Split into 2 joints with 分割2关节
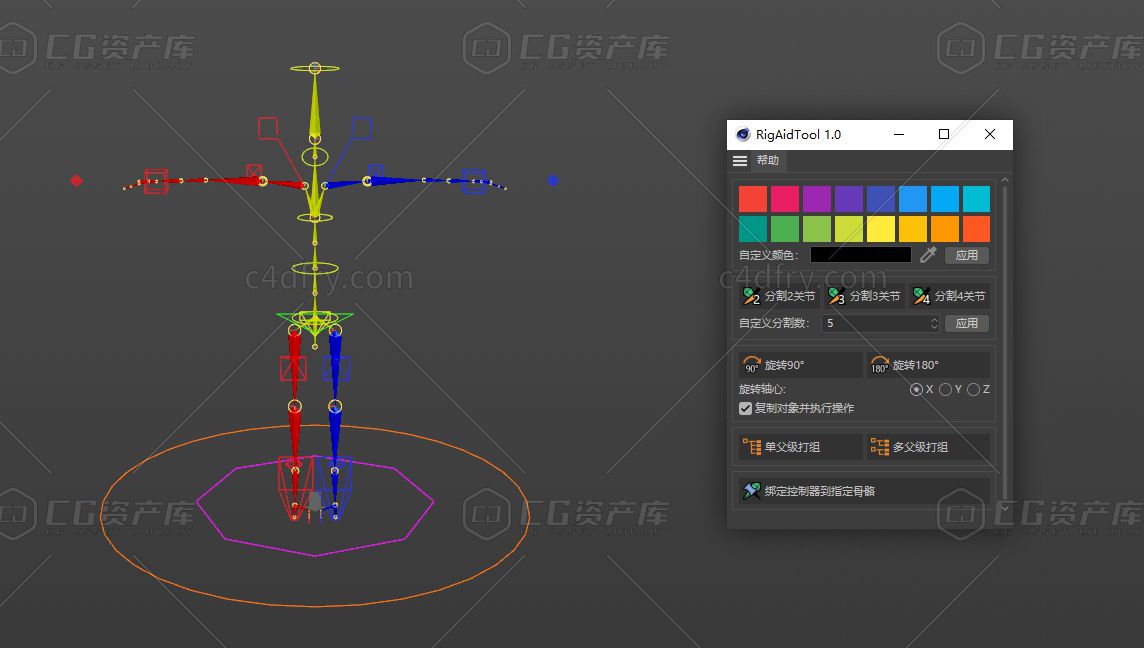Screen dimensions: 1144x648 pos(779,296)
